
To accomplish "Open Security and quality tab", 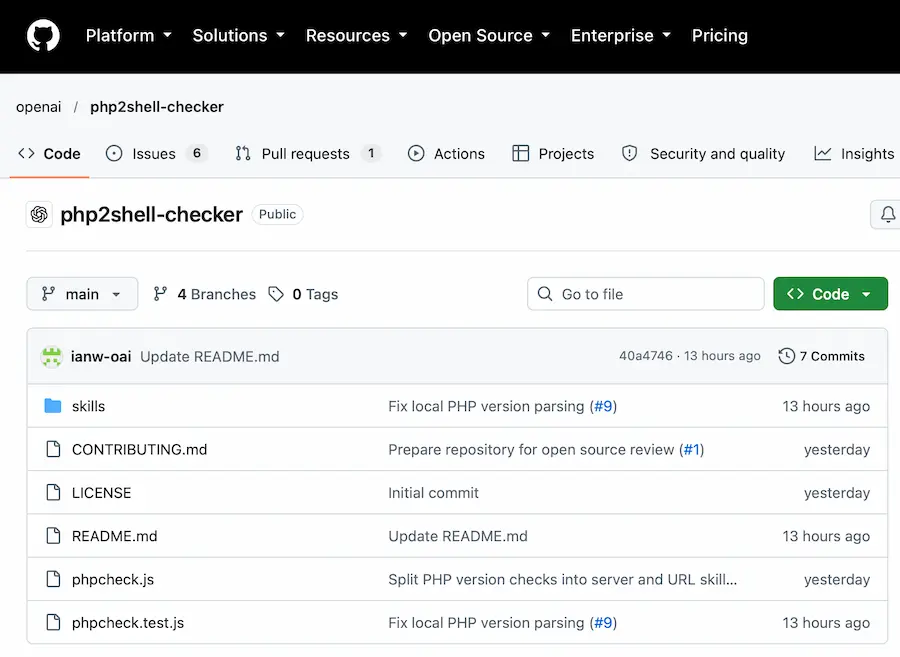I will point(703,154).
